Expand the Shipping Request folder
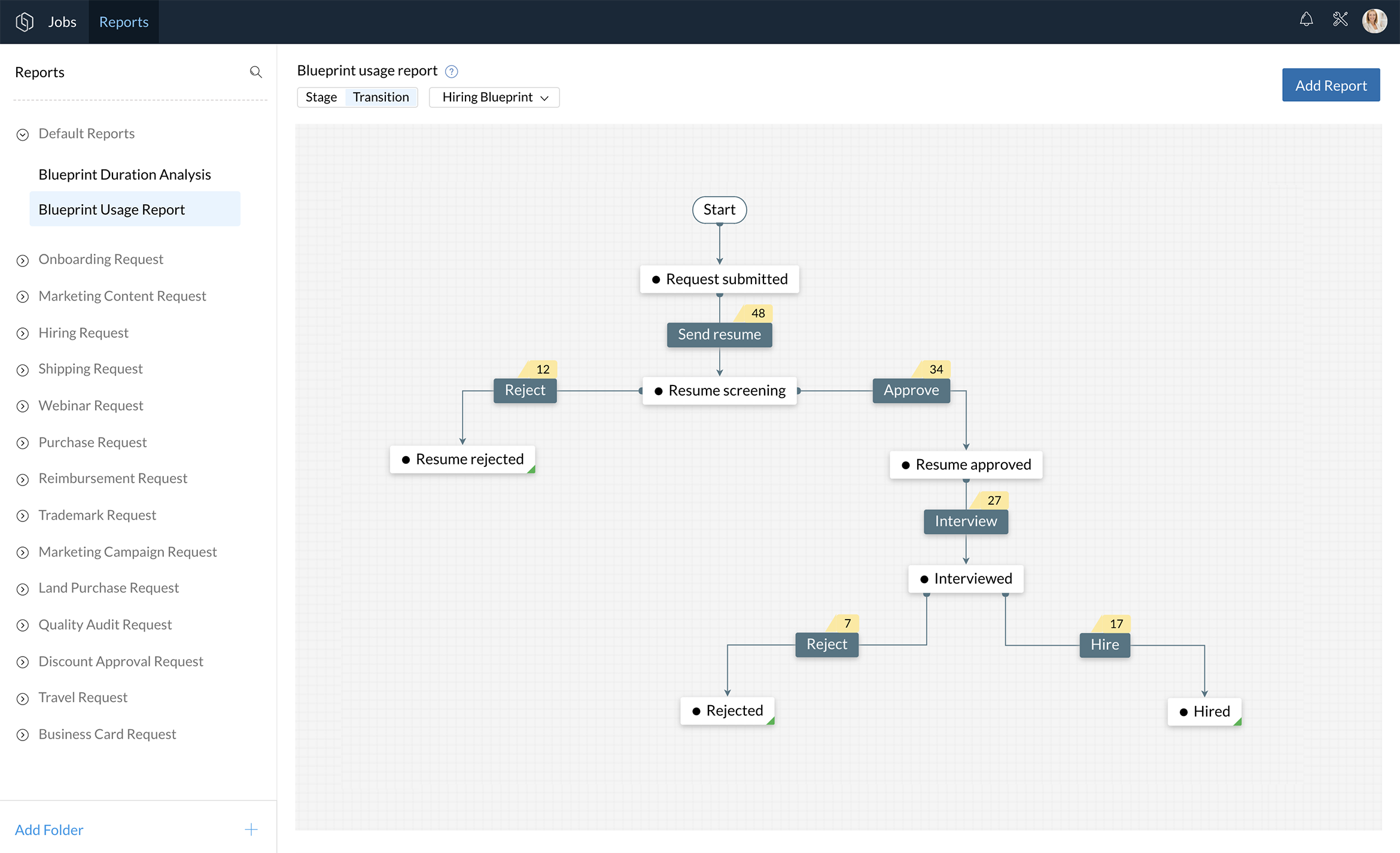The image size is (1400, 853). point(23,370)
